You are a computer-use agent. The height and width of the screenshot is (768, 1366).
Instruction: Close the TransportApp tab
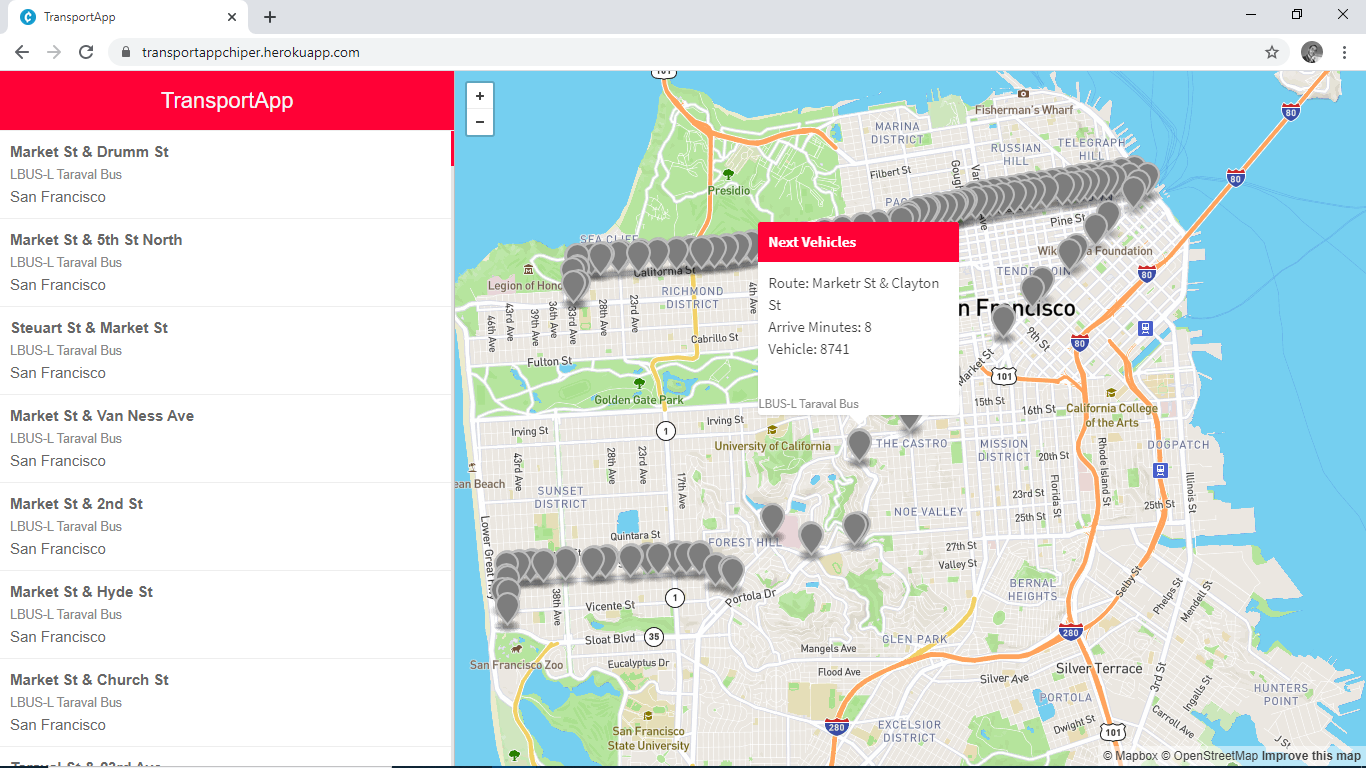[232, 17]
